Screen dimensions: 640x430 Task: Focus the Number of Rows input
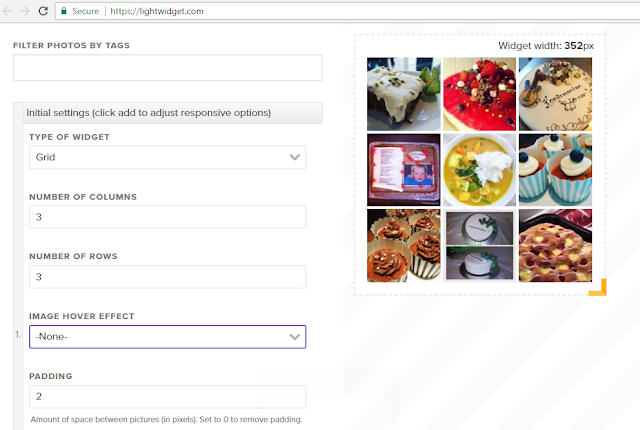(167, 277)
